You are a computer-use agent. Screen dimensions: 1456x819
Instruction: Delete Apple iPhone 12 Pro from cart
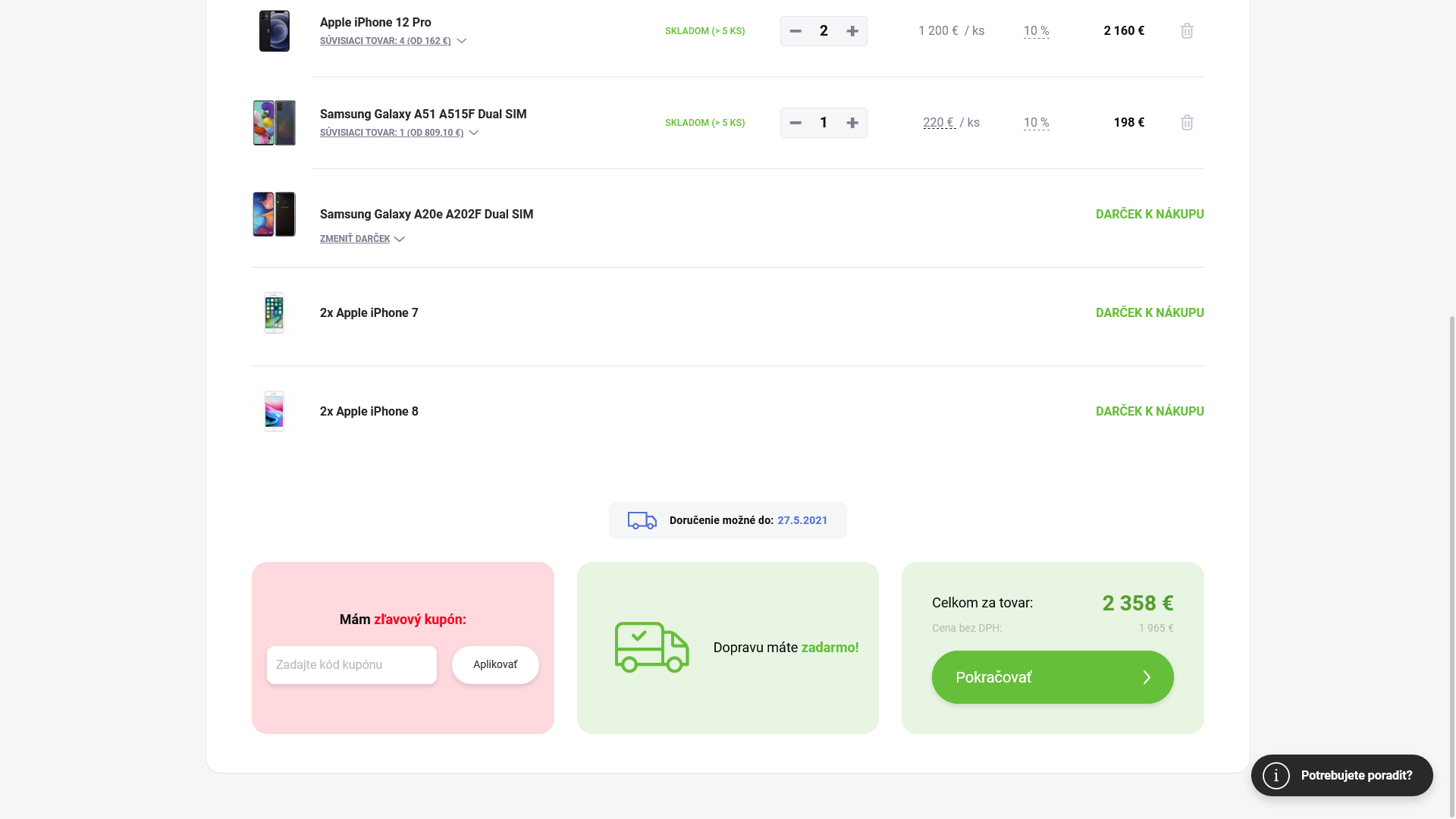[x=1187, y=31]
